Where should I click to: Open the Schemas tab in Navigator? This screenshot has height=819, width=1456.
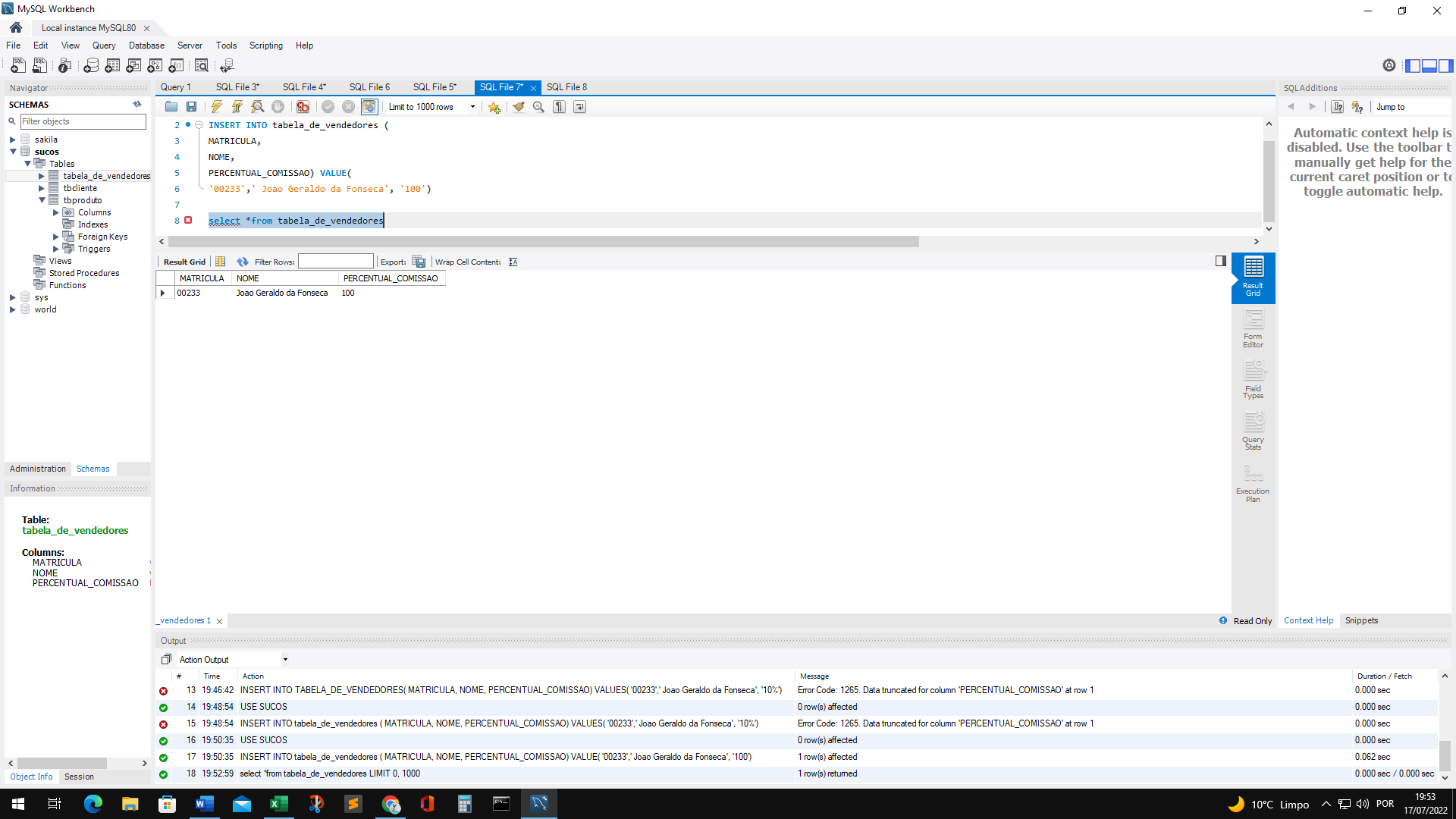pos(92,468)
